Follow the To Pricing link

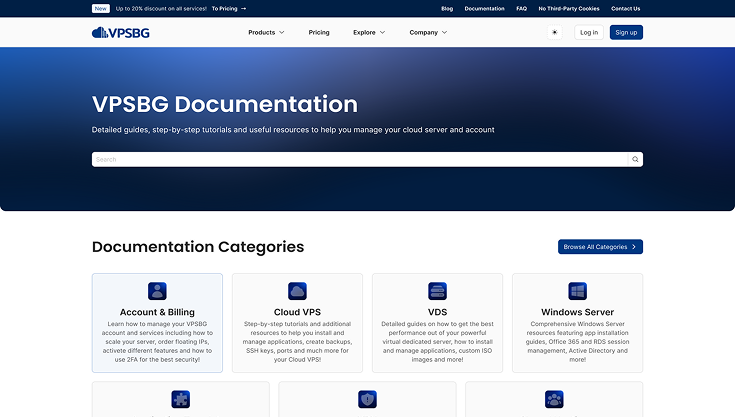click(x=228, y=8)
